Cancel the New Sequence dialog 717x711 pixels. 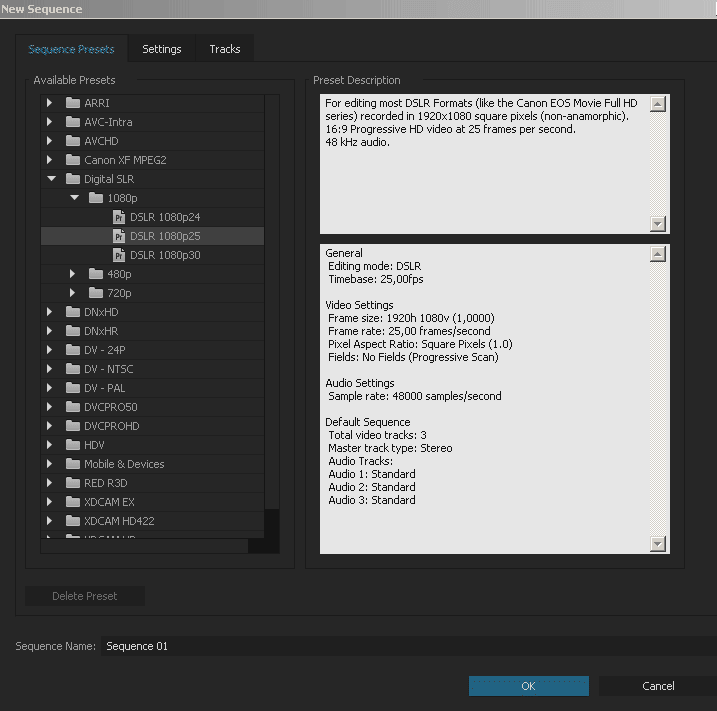[x=658, y=686]
